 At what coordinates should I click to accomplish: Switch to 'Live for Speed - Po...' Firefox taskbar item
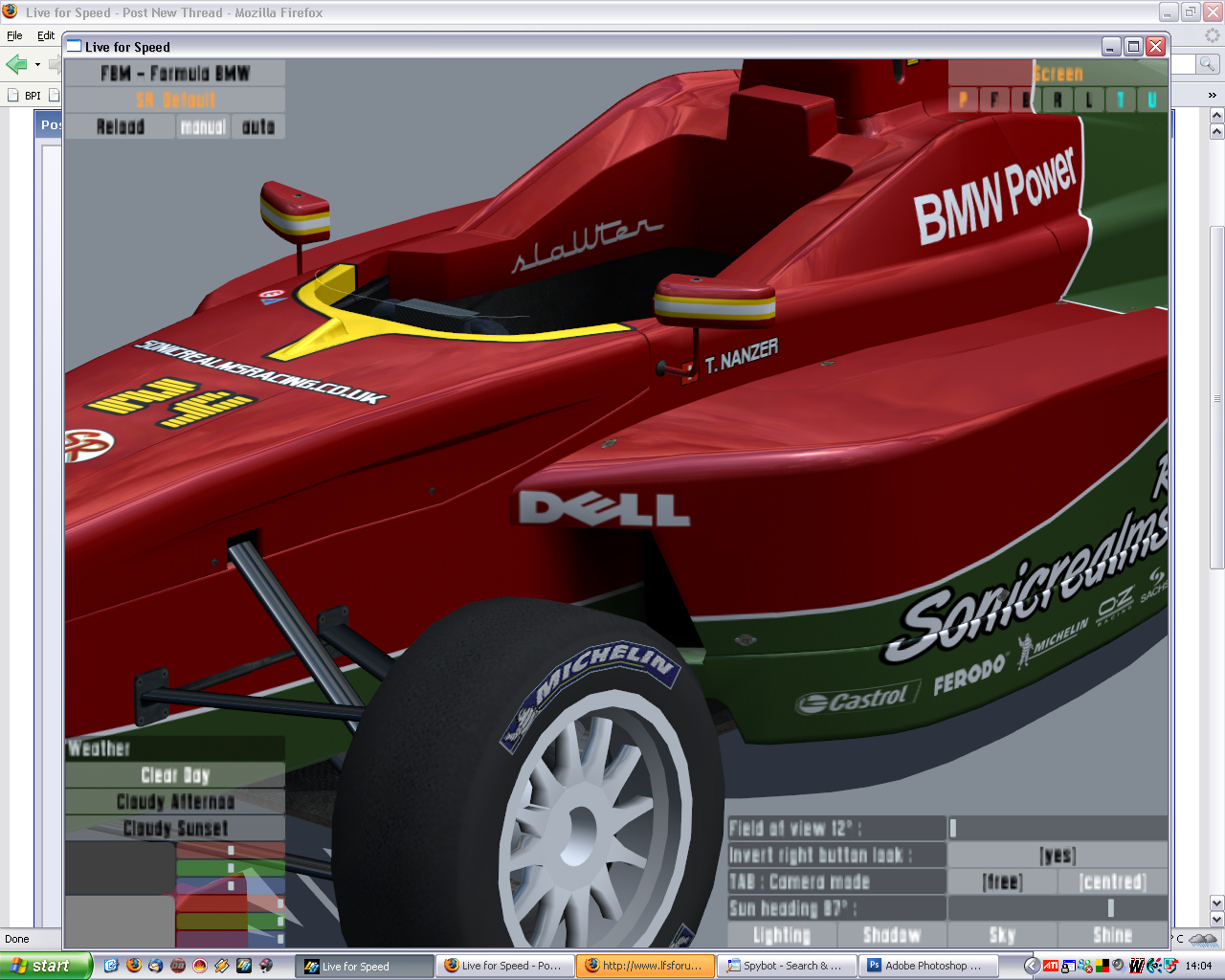[505, 966]
